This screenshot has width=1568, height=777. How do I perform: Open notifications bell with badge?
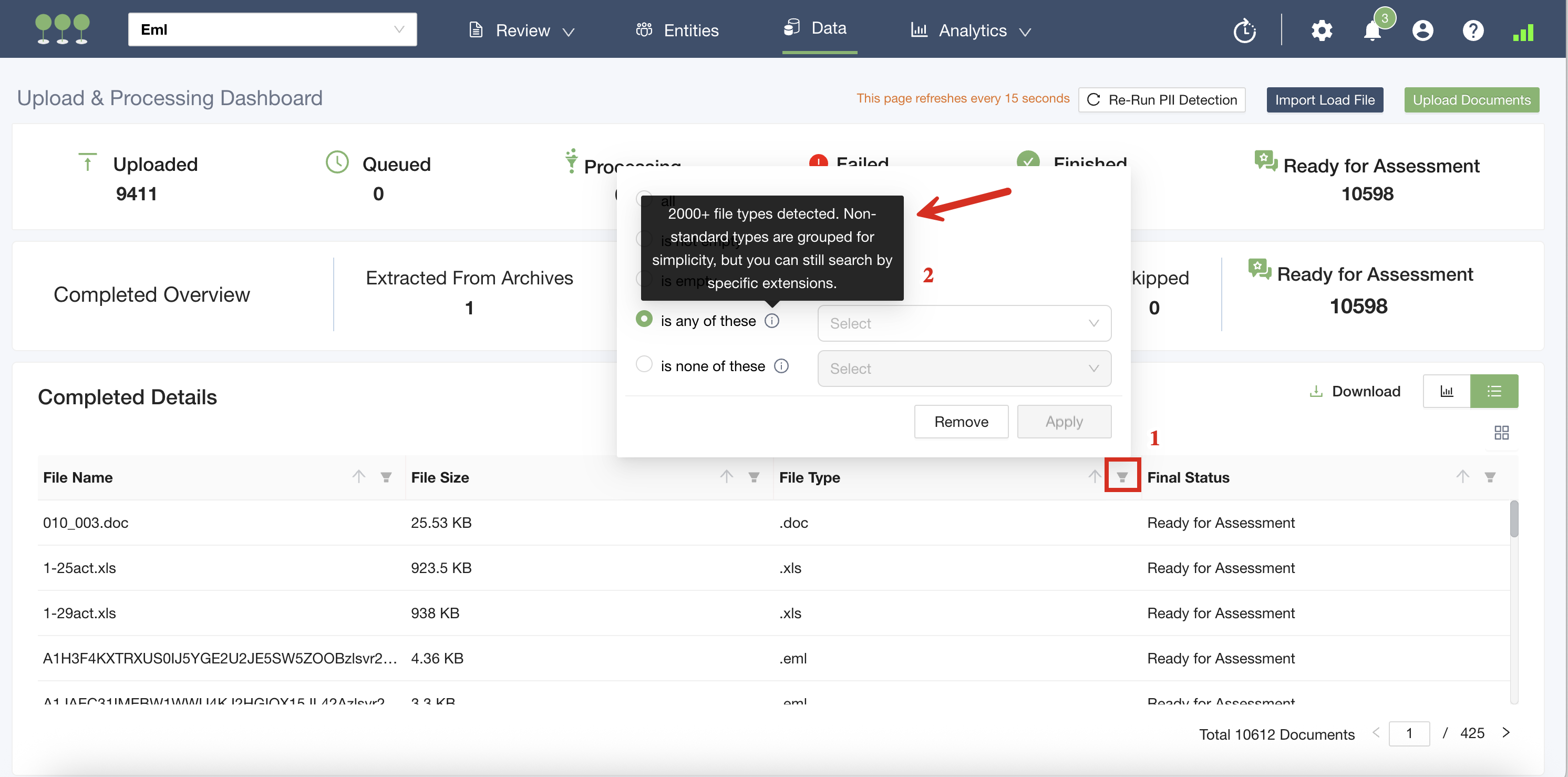coord(1372,30)
